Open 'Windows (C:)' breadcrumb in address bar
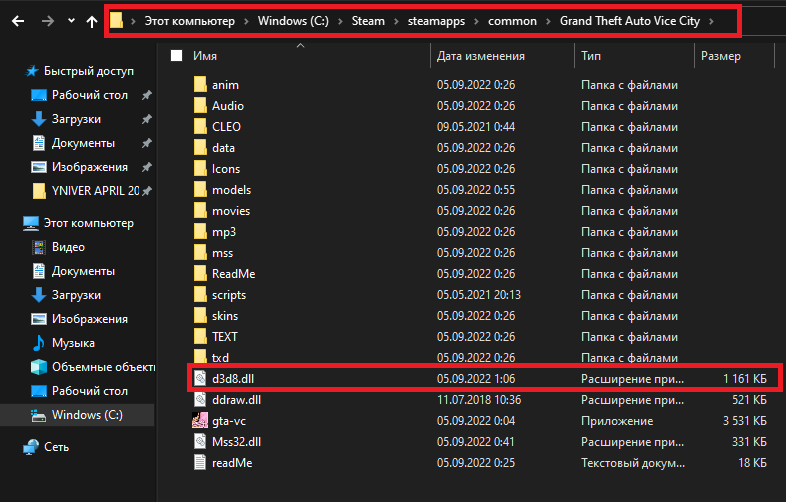 pos(293,21)
